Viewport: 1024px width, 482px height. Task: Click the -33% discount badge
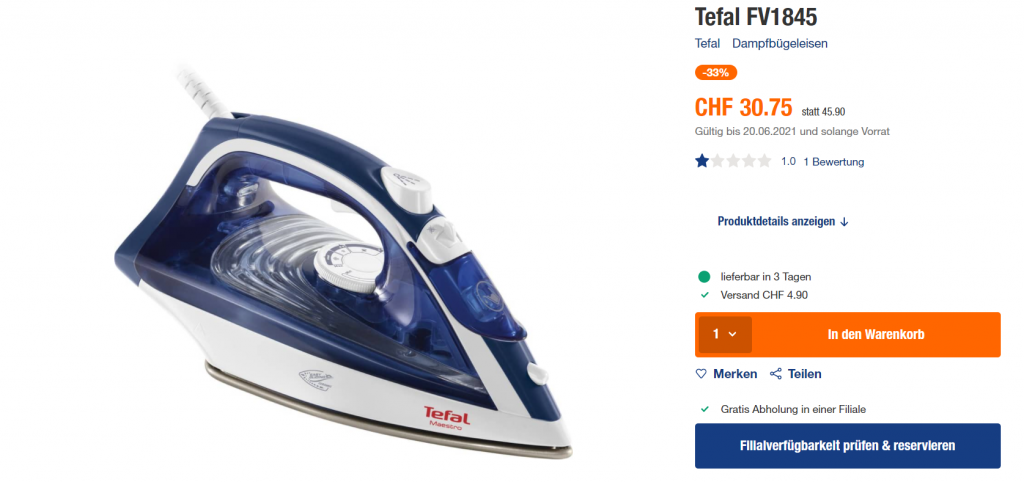pos(716,73)
